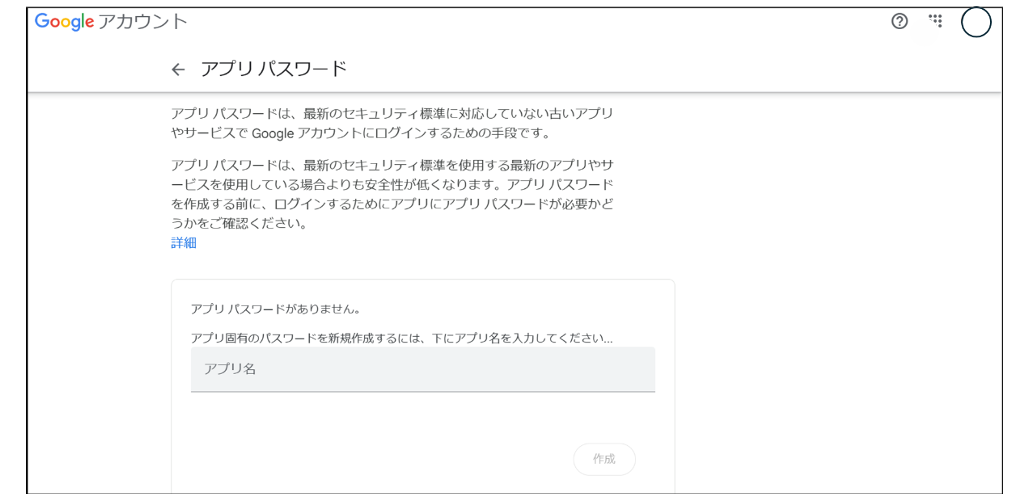Click the word Google in the description paragraph
This screenshot has height=501, width=1018.
270,134
